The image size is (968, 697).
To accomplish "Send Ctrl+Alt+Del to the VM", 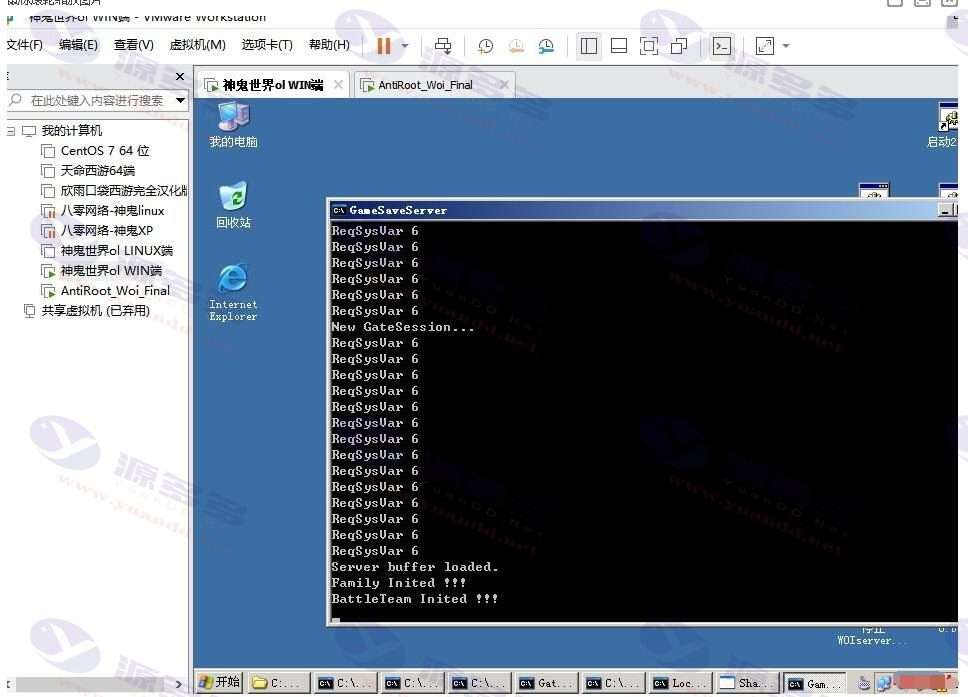I will tap(443, 46).
